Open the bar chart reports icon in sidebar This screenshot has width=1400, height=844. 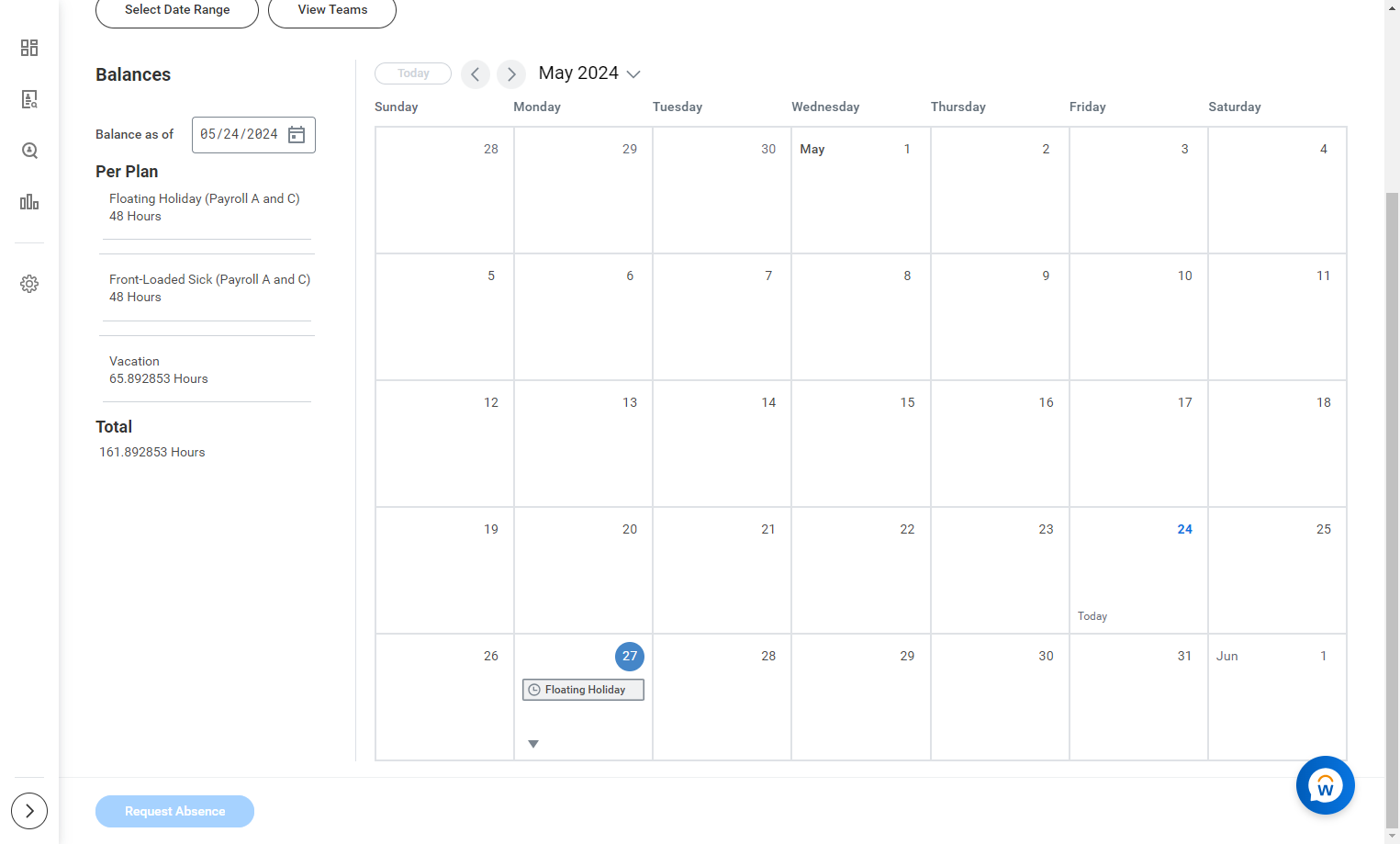click(x=29, y=202)
